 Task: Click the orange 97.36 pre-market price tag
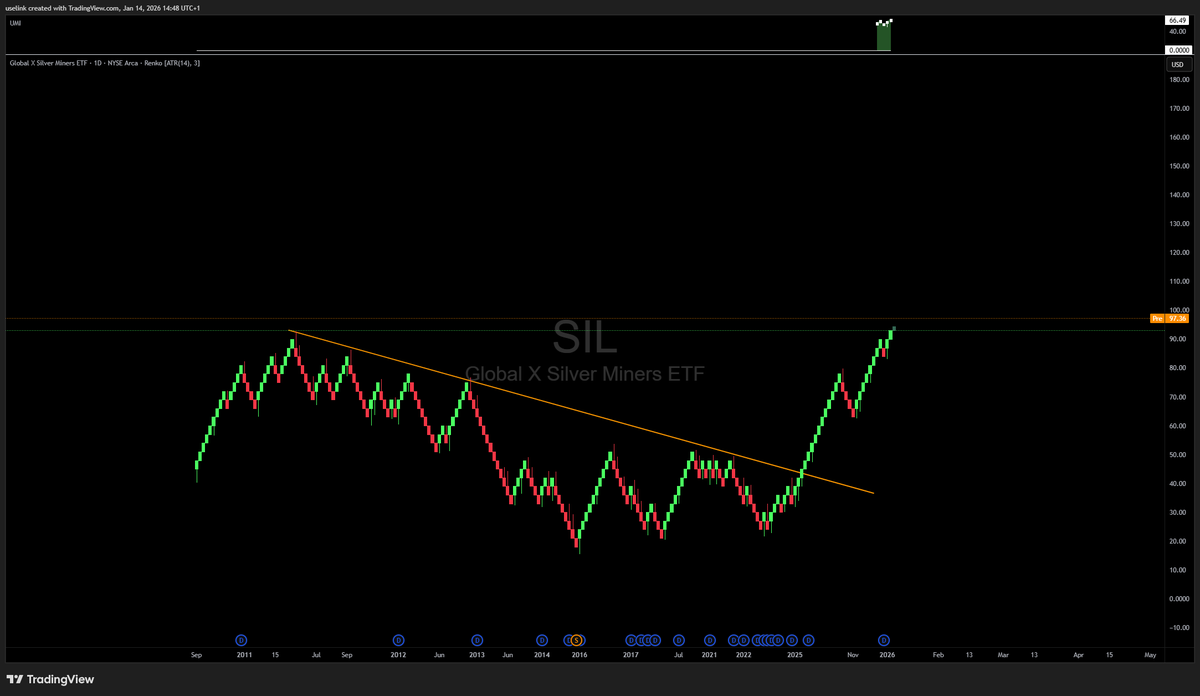click(x=1169, y=318)
